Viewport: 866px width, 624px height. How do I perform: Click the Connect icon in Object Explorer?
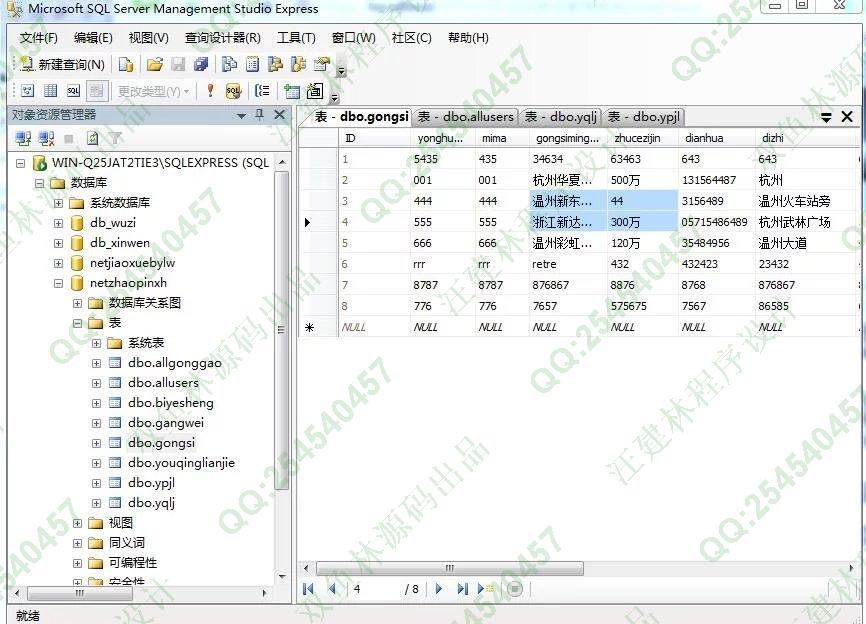(23, 138)
